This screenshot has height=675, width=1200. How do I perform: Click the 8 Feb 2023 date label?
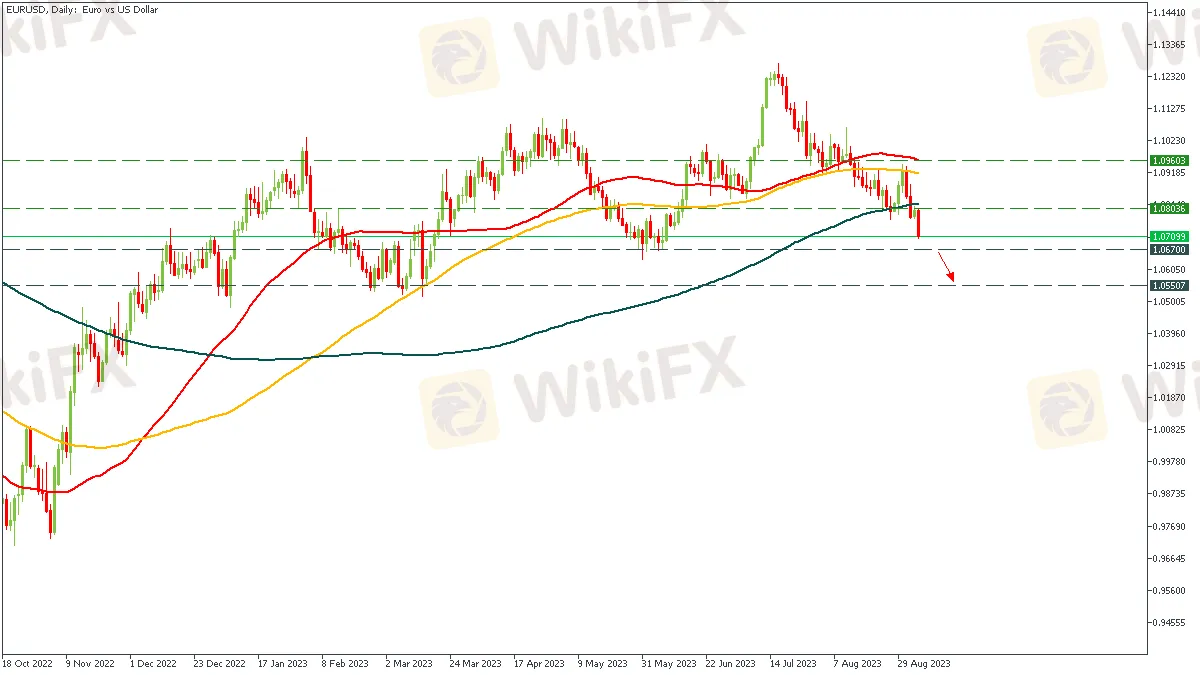tap(347, 662)
